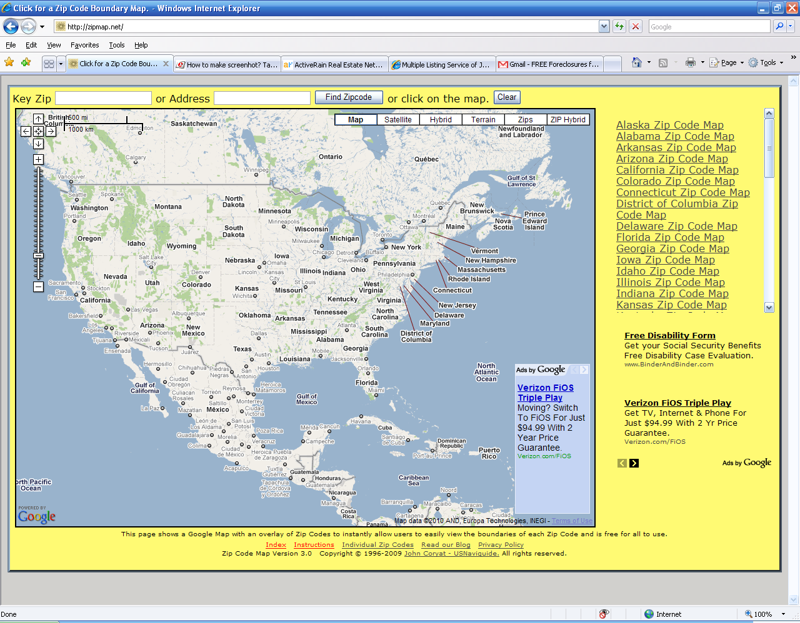Switch map to ZIP Hybrid view
Viewport: 800px width, 623px height.
[568, 119]
